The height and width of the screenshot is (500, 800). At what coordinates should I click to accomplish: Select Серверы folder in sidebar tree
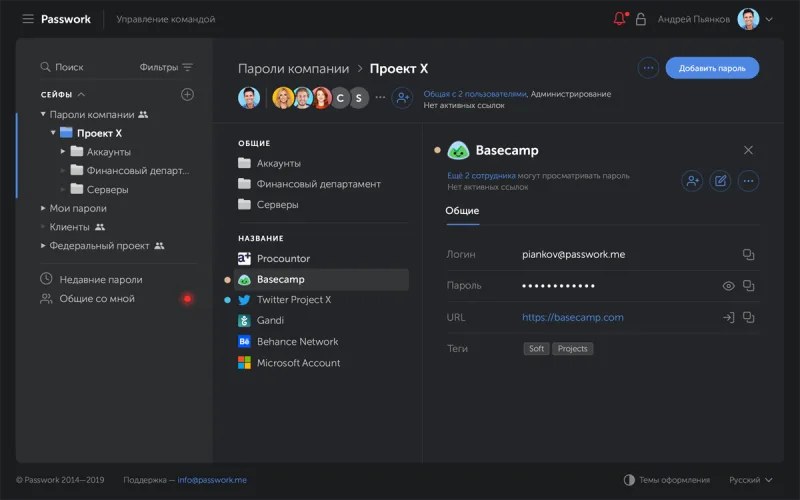tap(107, 189)
